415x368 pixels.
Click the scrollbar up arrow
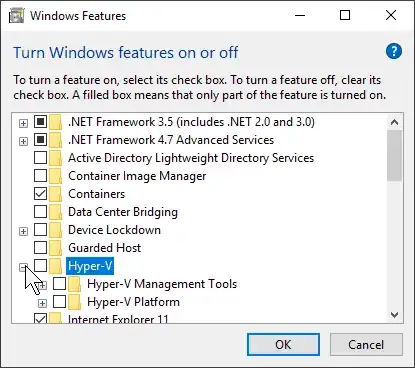(395, 122)
